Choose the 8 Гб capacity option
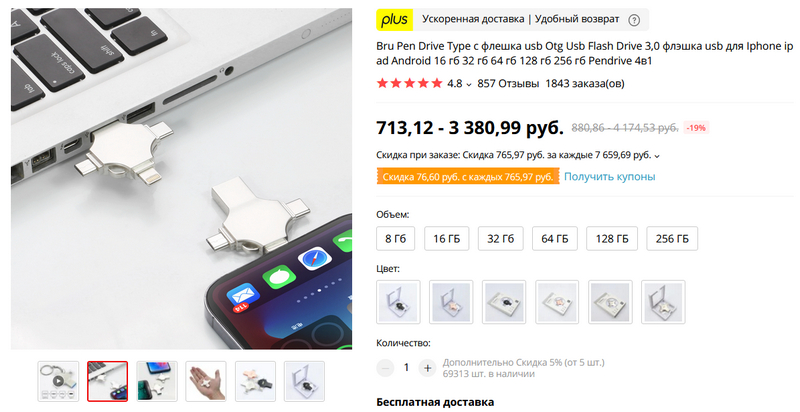Viewport: 800px width, 412px height. (x=395, y=239)
